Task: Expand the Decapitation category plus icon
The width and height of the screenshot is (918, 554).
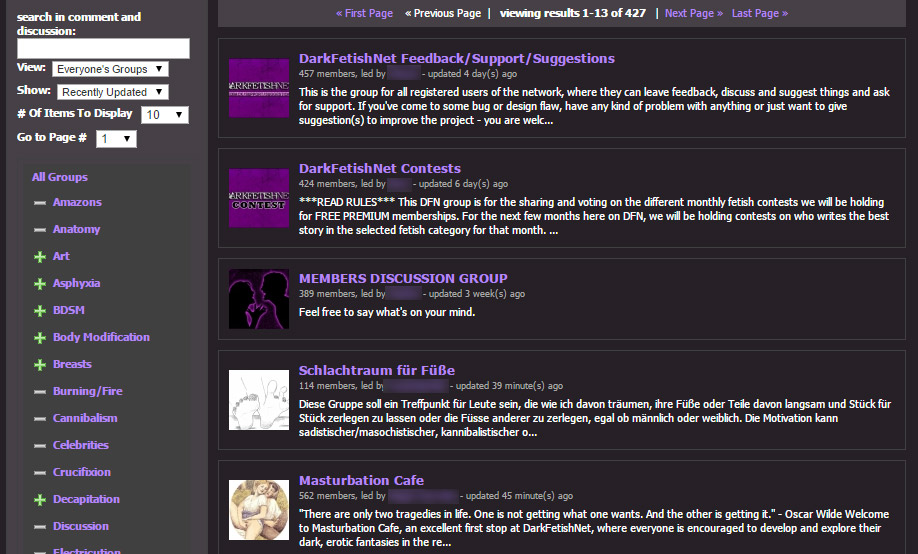Action: pyautogui.click(x=40, y=500)
